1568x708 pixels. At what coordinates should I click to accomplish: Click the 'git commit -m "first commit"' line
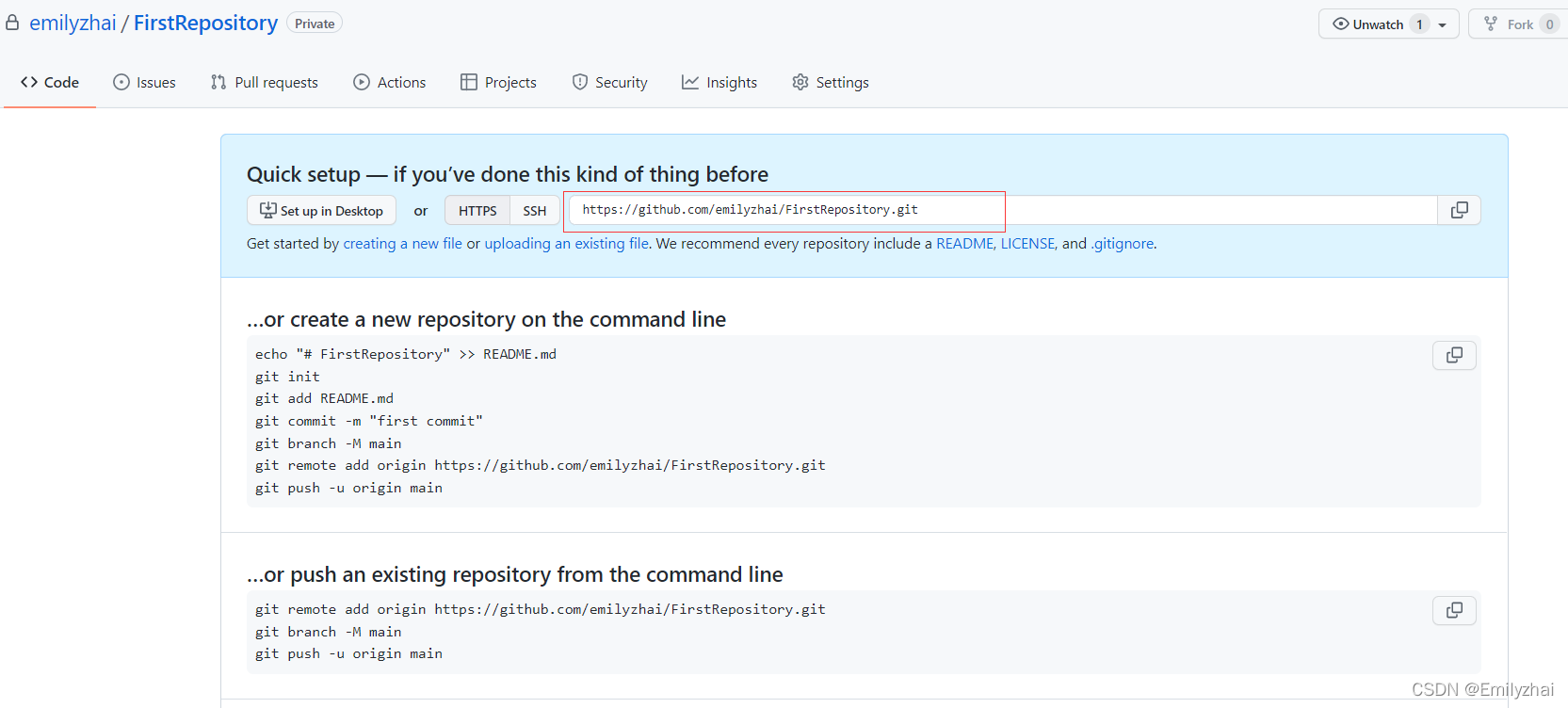tap(368, 421)
